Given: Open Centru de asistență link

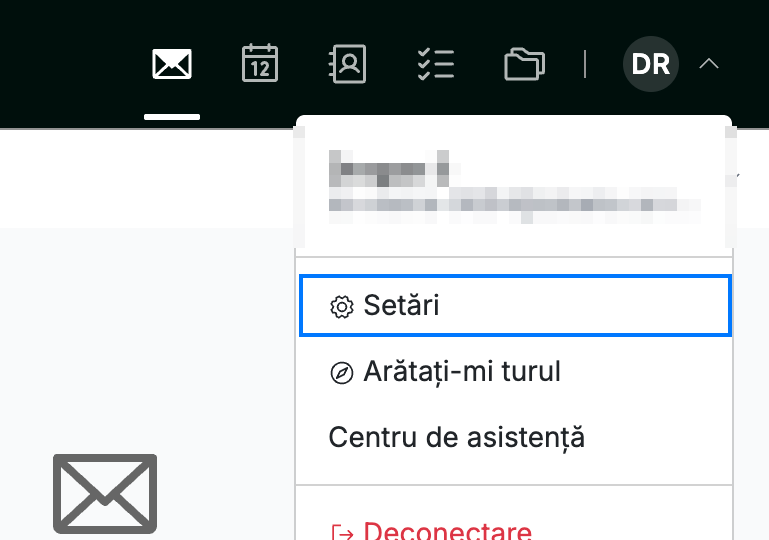Looking at the screenshot, I should [457, 437].
